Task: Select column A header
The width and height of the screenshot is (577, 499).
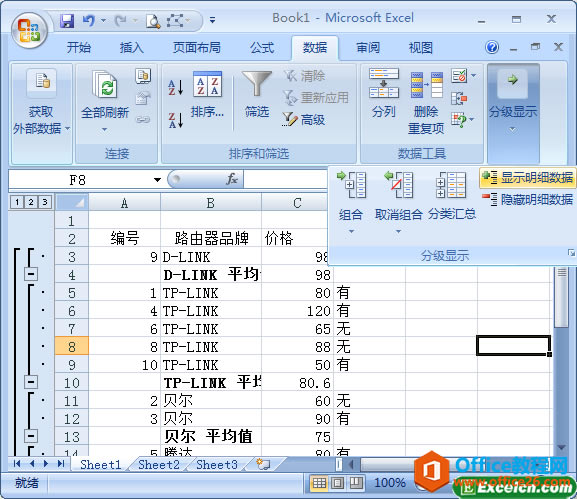Action: [124, 202]
